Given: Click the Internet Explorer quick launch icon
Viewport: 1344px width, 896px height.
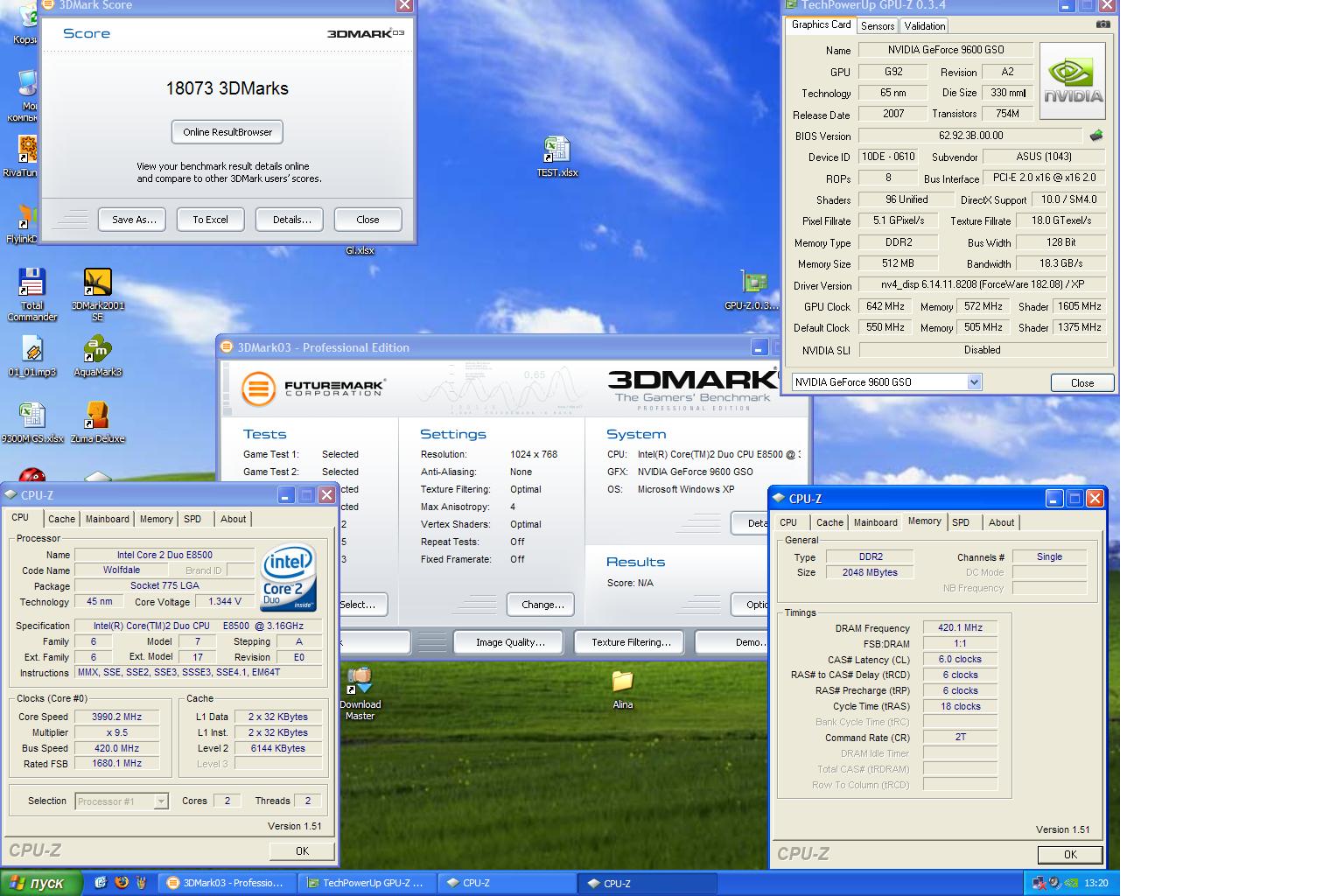Looking at the screenshot, I should pos(101,883).
